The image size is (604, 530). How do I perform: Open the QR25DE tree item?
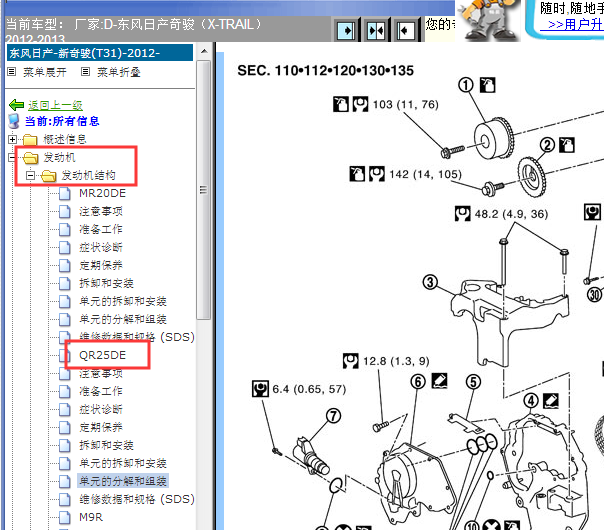pos(102,355)
